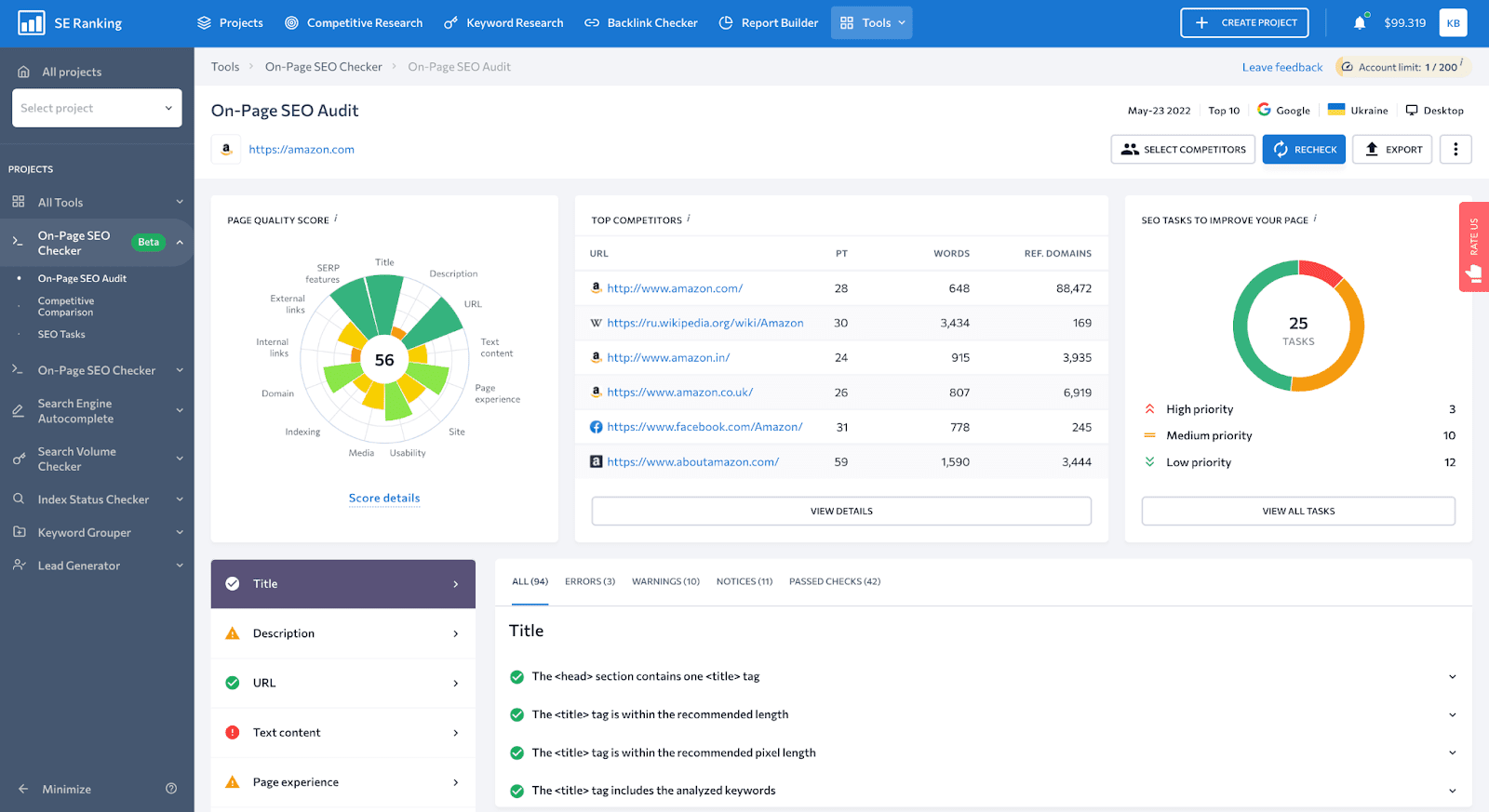Click the Ukraine flag icon
Screen dimensions: 1489x812
[x=1336, y=110]
